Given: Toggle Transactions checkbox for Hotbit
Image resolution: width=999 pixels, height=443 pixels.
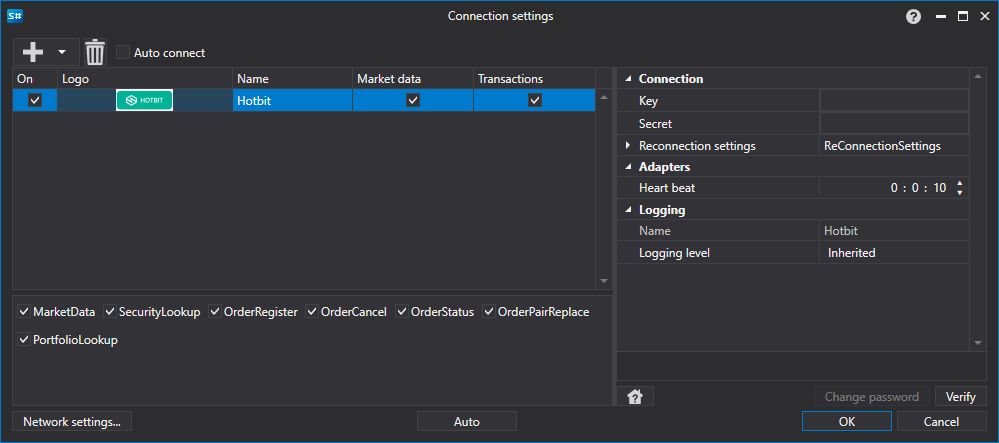Looking at the screenshot, I should 535,100.
